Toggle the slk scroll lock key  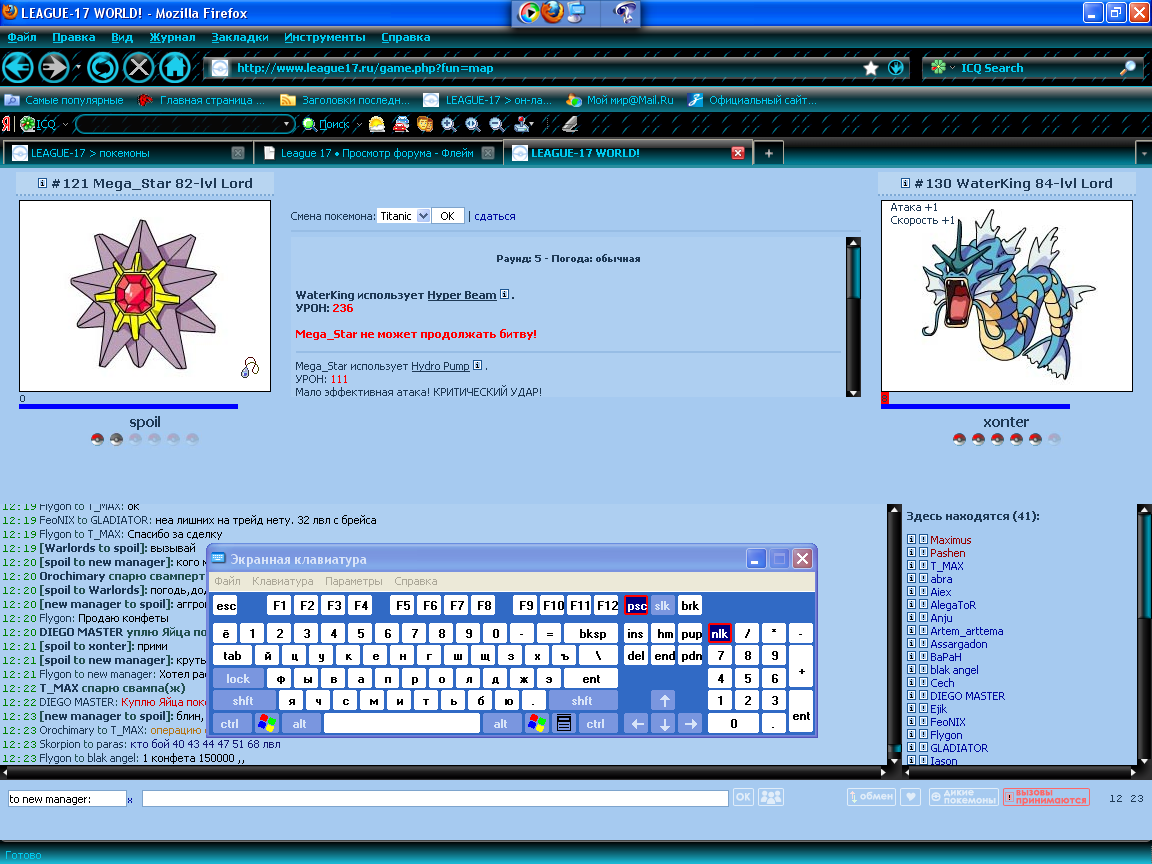point(662,605)
